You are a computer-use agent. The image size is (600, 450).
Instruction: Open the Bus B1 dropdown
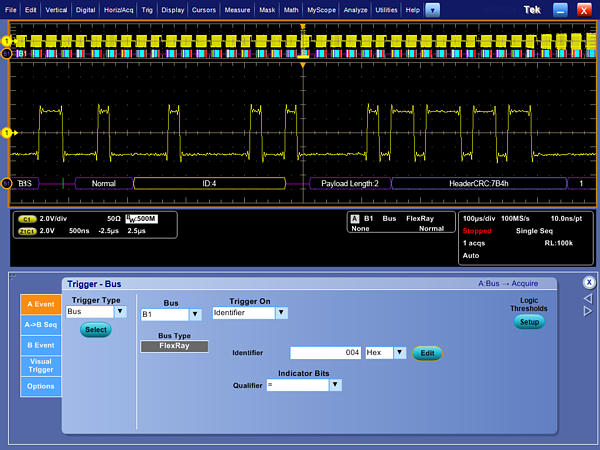[x=196, y=314]
